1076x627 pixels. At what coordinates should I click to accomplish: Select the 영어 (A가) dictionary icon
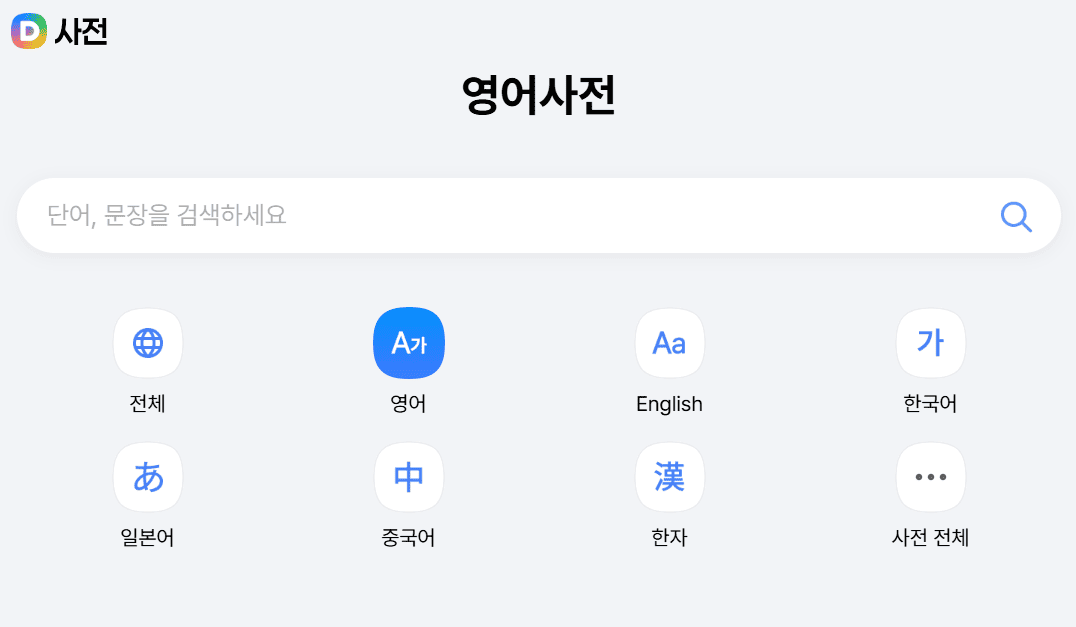click(x=408, y=343)
